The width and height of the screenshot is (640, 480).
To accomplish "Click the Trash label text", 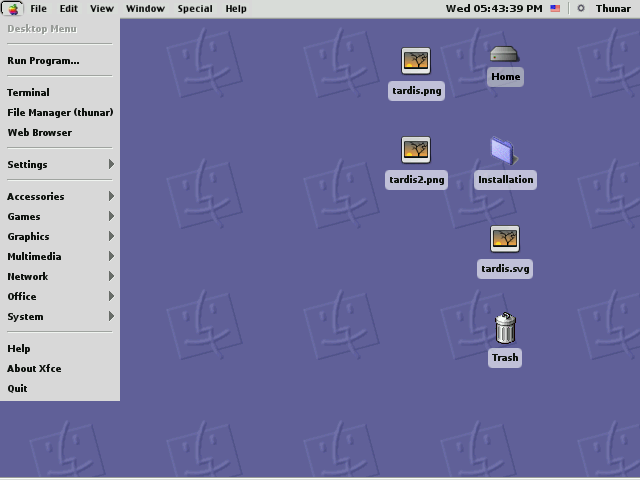I will (505, 358).
